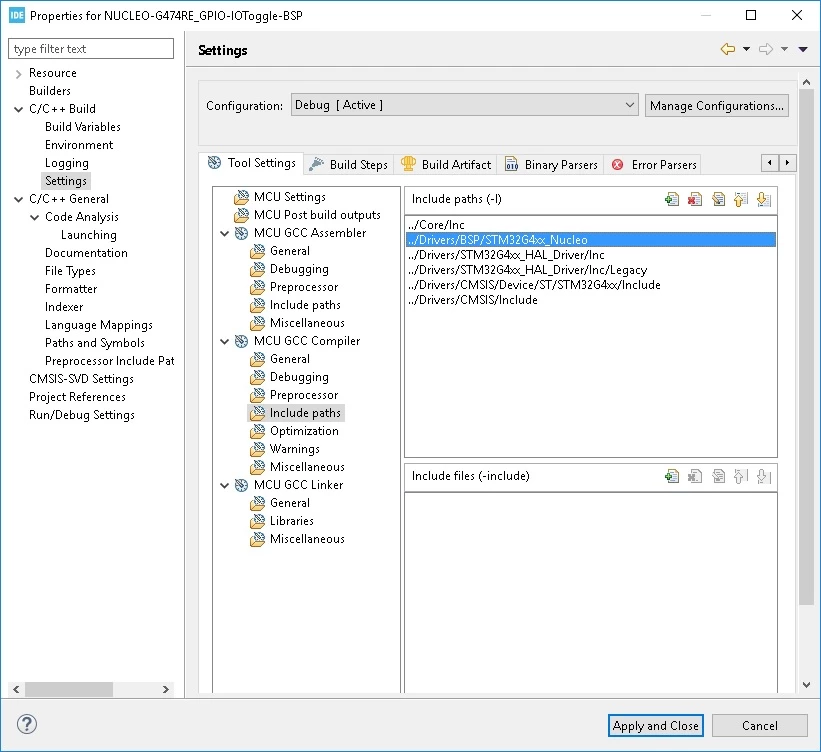The width and height of the screenshot is (821, 752).
Task: Open the Configuration combo box
Action: [x=464, y=105]
